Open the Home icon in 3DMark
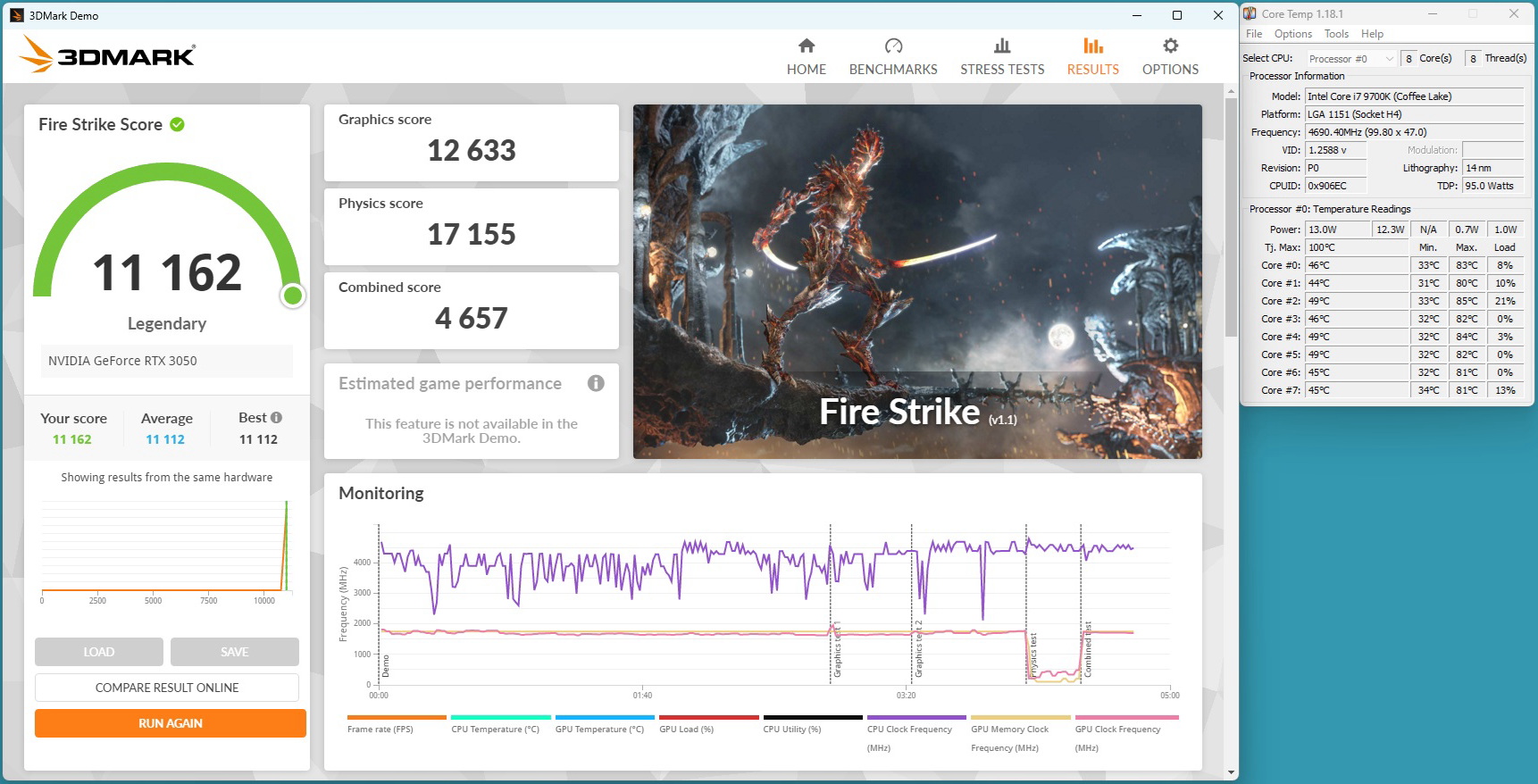 coord(806,46)
